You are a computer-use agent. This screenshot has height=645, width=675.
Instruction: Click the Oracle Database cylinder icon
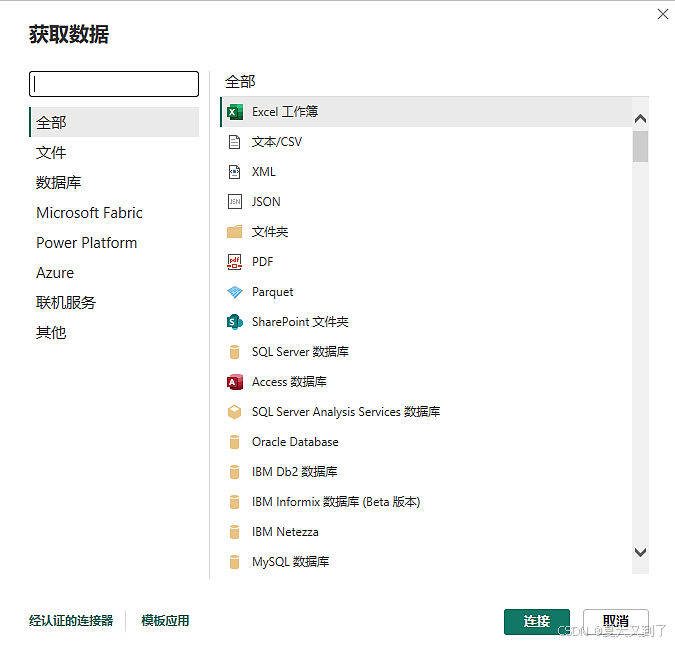pyautogui.click(x=234, y=442)
